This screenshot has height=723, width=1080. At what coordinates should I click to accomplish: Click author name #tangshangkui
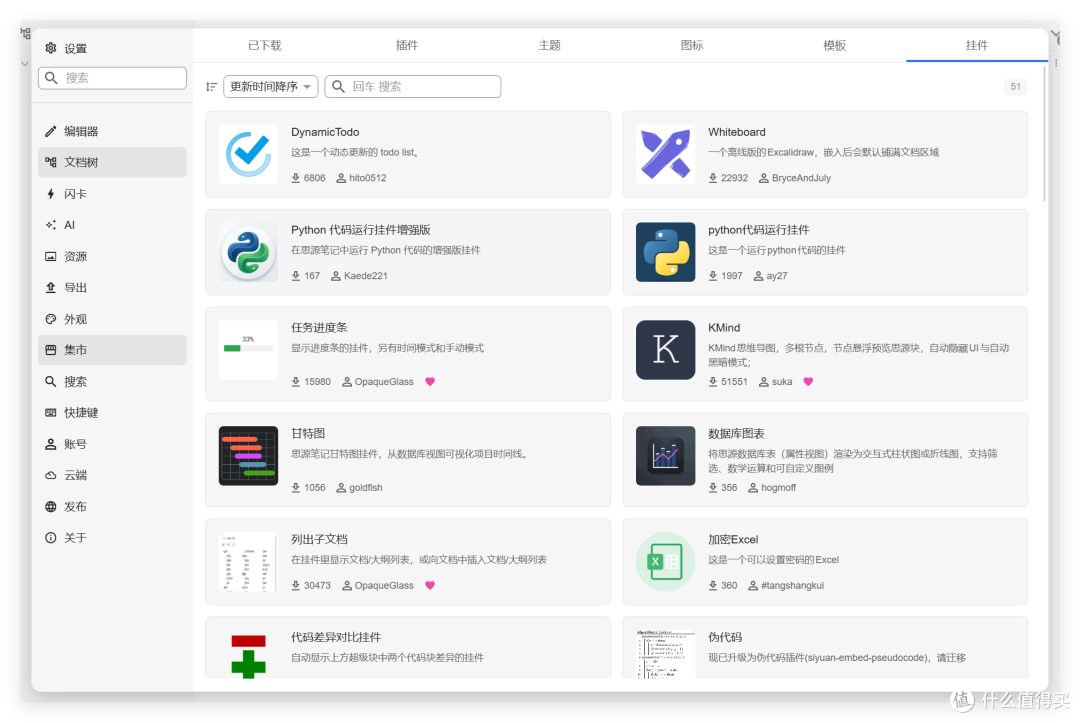coord(792,585)
